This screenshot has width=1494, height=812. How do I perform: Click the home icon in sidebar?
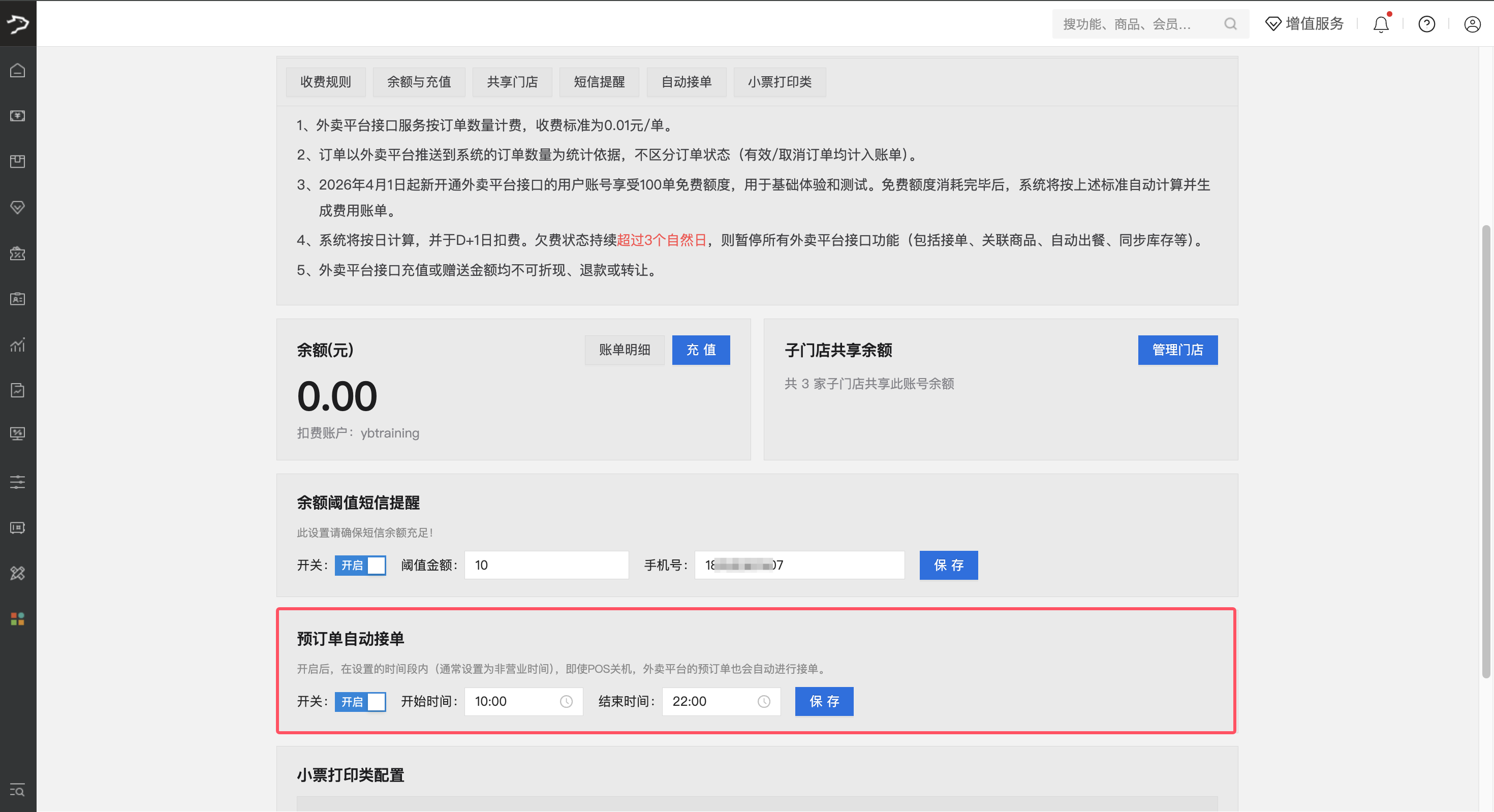[17, 70]
